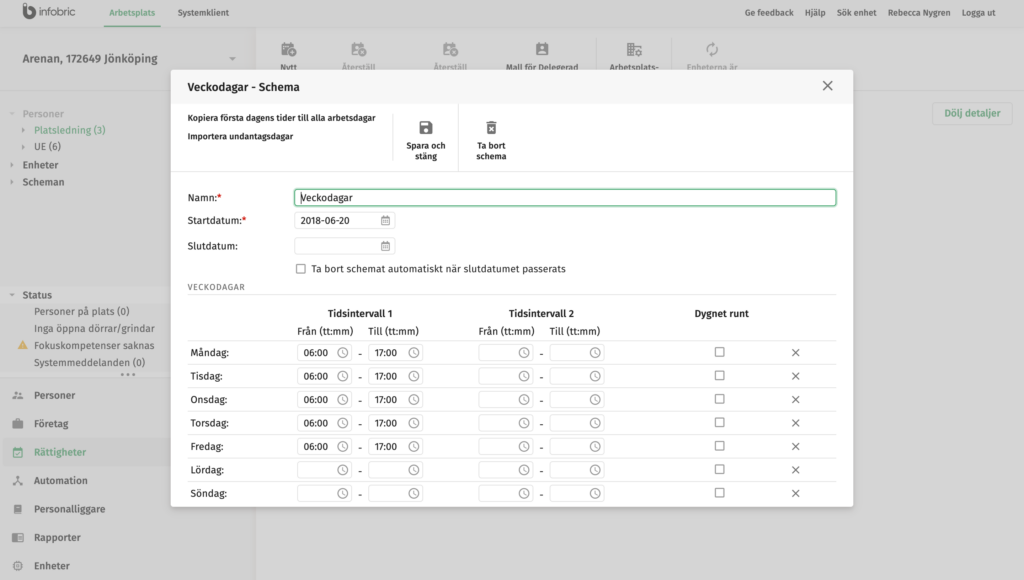Clear the Söndag row with X icon

coord(796,493)
